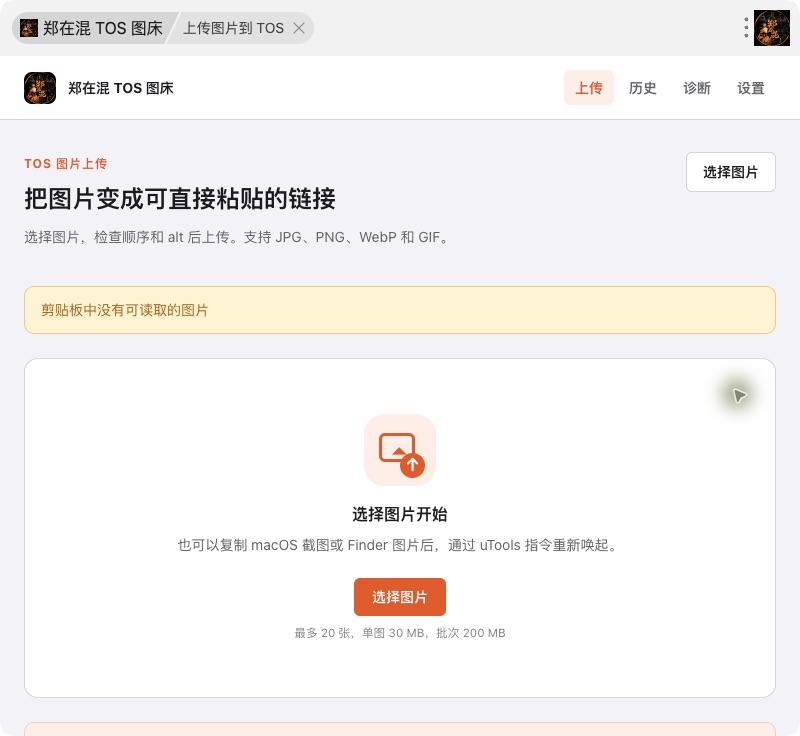The width and height of the screenshot is (800, 736).
Task: Click the orange 选择图片 button
Action: pyautogui.click(x=400, y=597)
